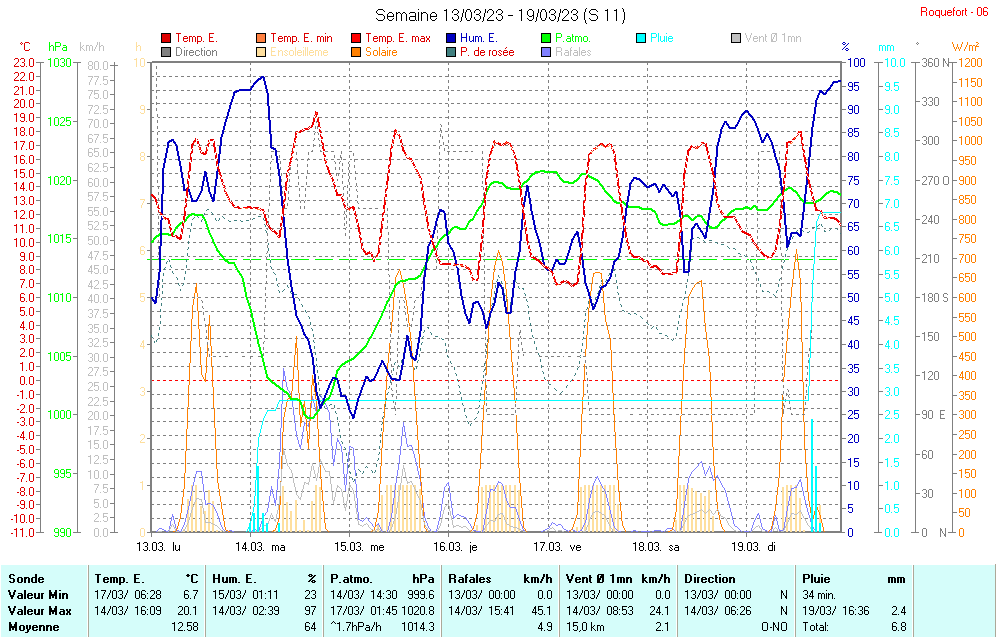This screenshot has height=637, width=996.
Task: Click the 180 S direction axis label
Action: 934,298
